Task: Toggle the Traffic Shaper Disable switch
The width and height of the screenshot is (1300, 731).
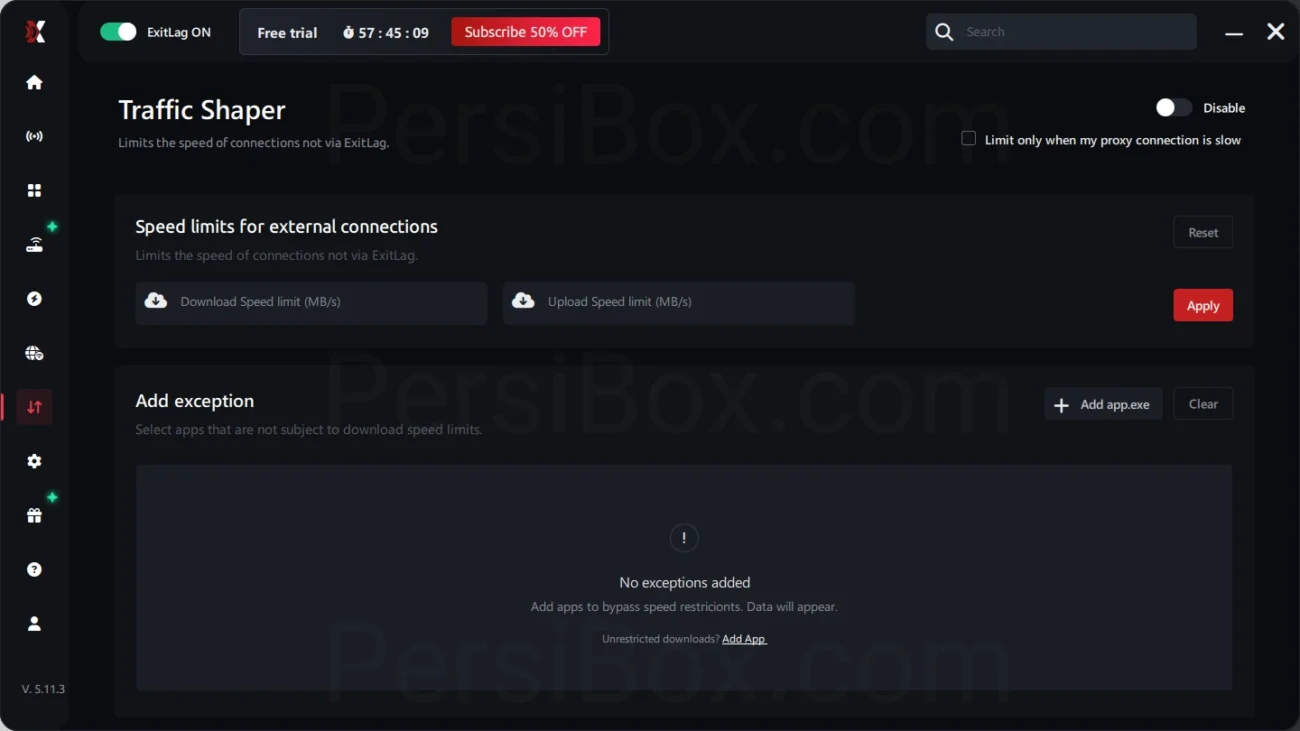Action: tap(1174, 107)
